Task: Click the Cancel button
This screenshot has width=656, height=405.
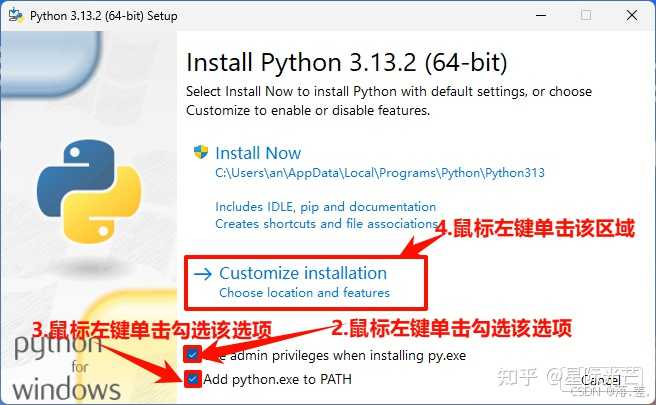Action: (600, 380)
